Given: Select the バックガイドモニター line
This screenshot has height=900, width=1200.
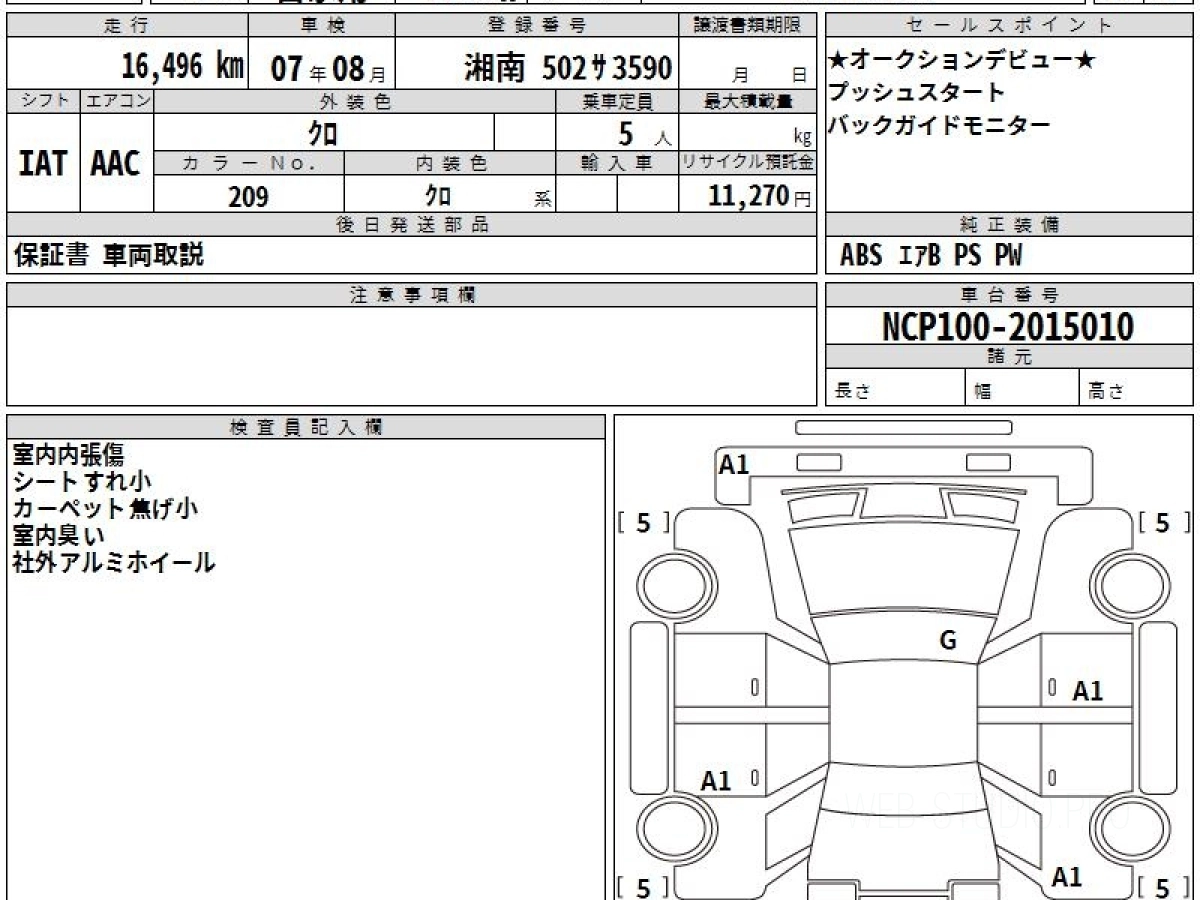Looking at the screenshot, I should click(x=939, y=125).
